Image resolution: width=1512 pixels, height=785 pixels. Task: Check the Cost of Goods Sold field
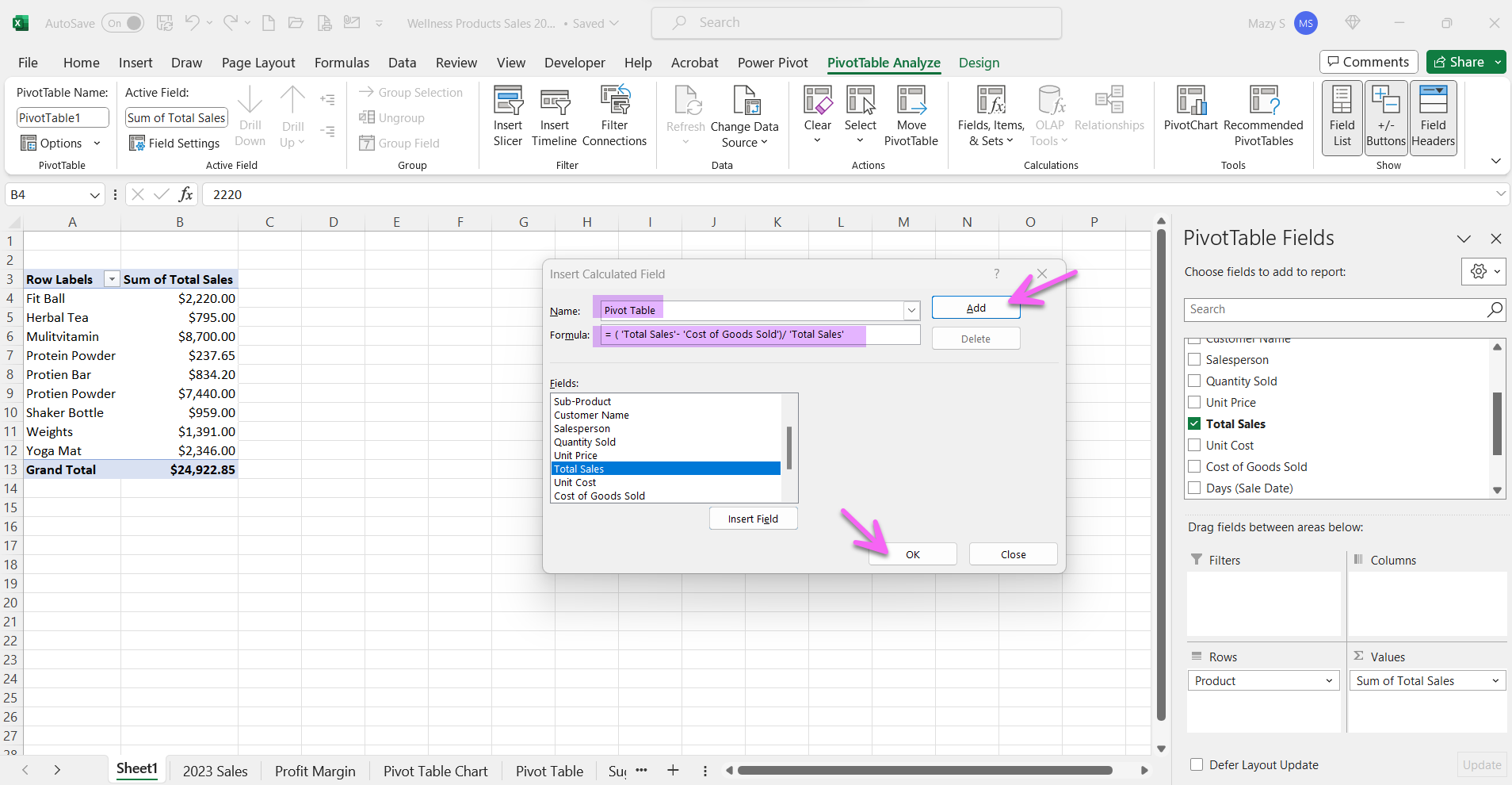tap(1196, 466)
